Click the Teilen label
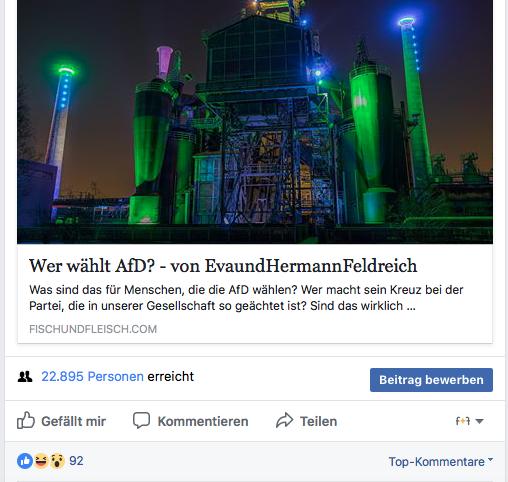508x482 pixels. 318,421
